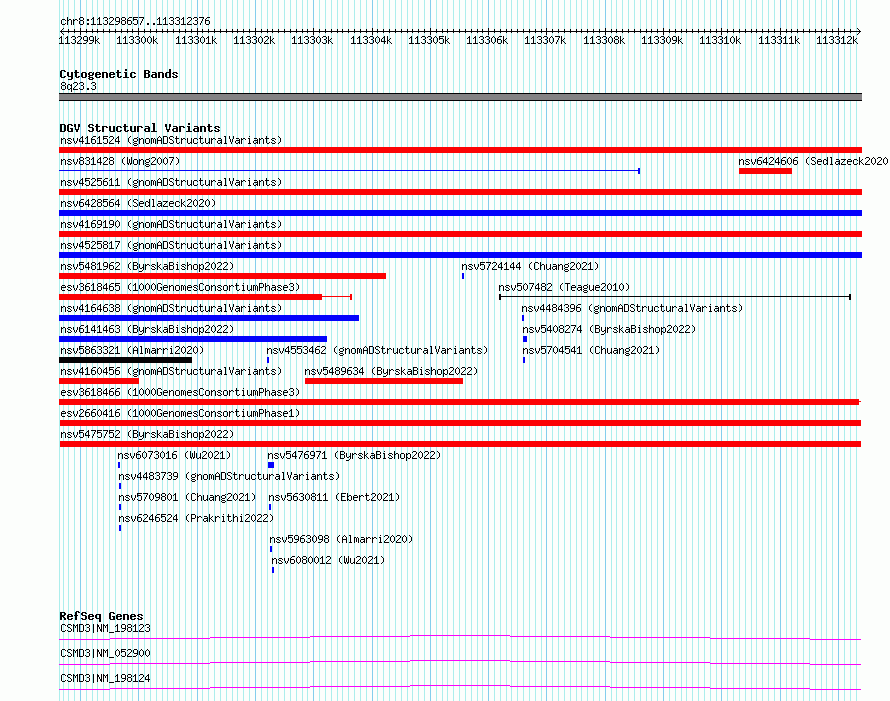Click the nsv5481962 (ByrskaBishop2022) label

pyautogui.click(x=147, y=266)
